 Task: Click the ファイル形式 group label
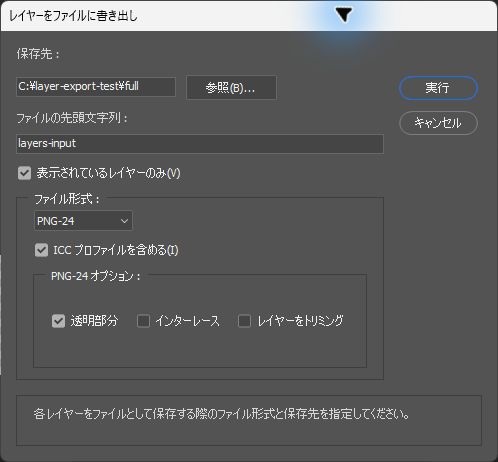(x=67, y=199)
